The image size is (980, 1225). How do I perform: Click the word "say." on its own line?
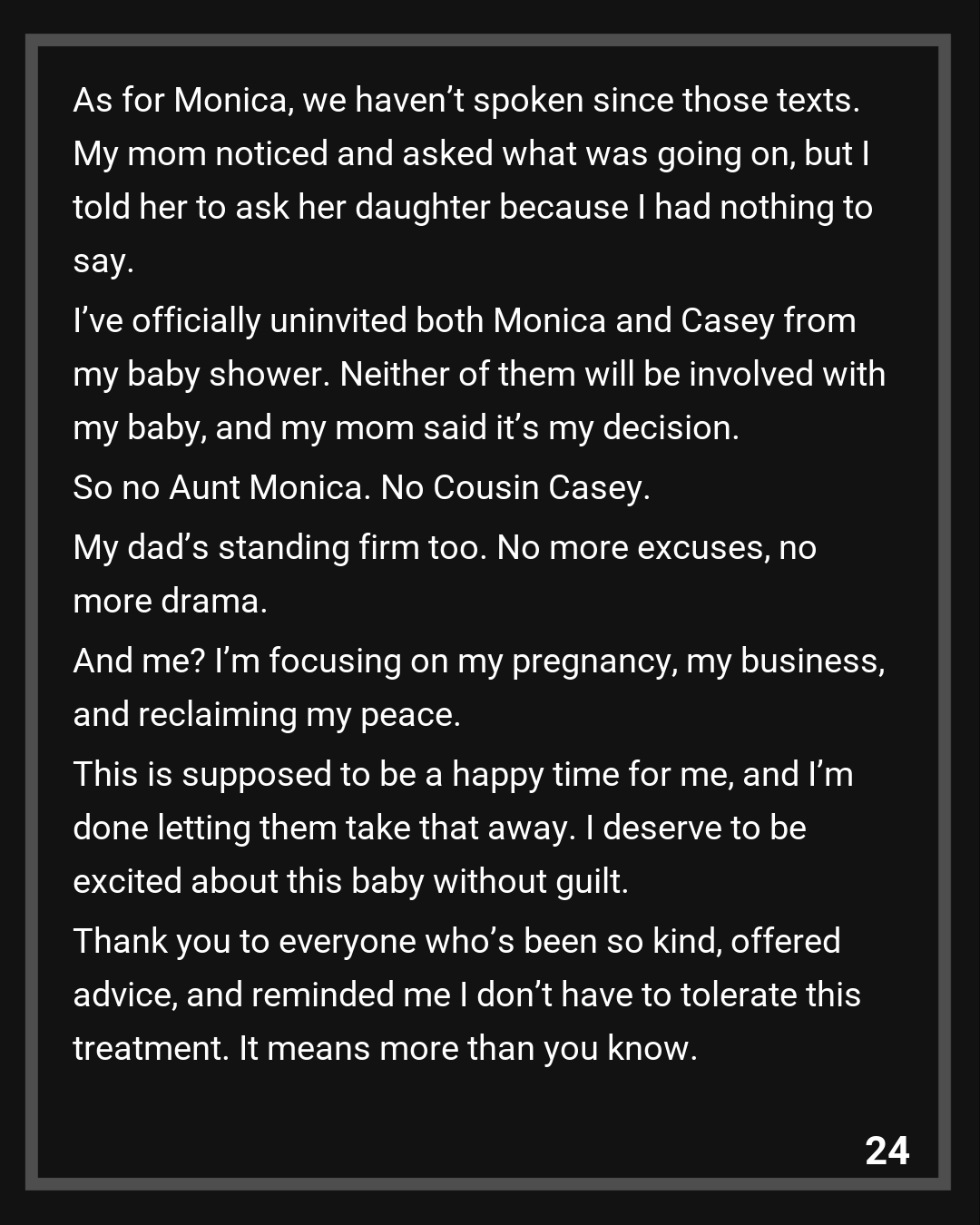point(103,261)
